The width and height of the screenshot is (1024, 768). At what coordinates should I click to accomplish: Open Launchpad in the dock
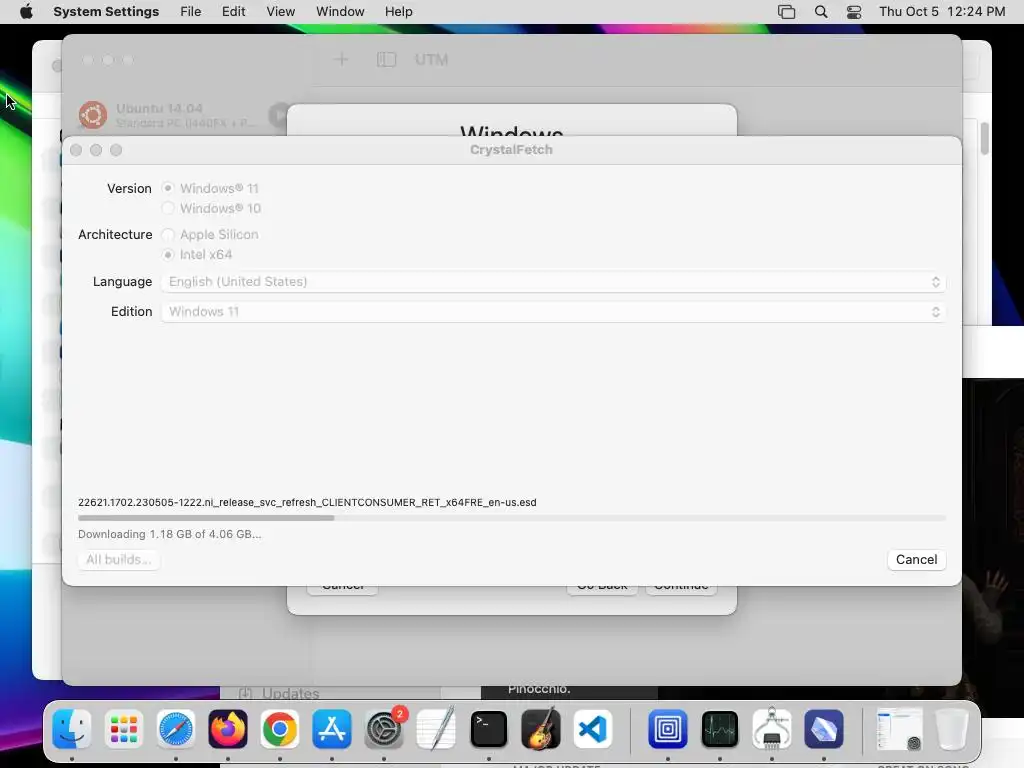(x=123, y=729)
